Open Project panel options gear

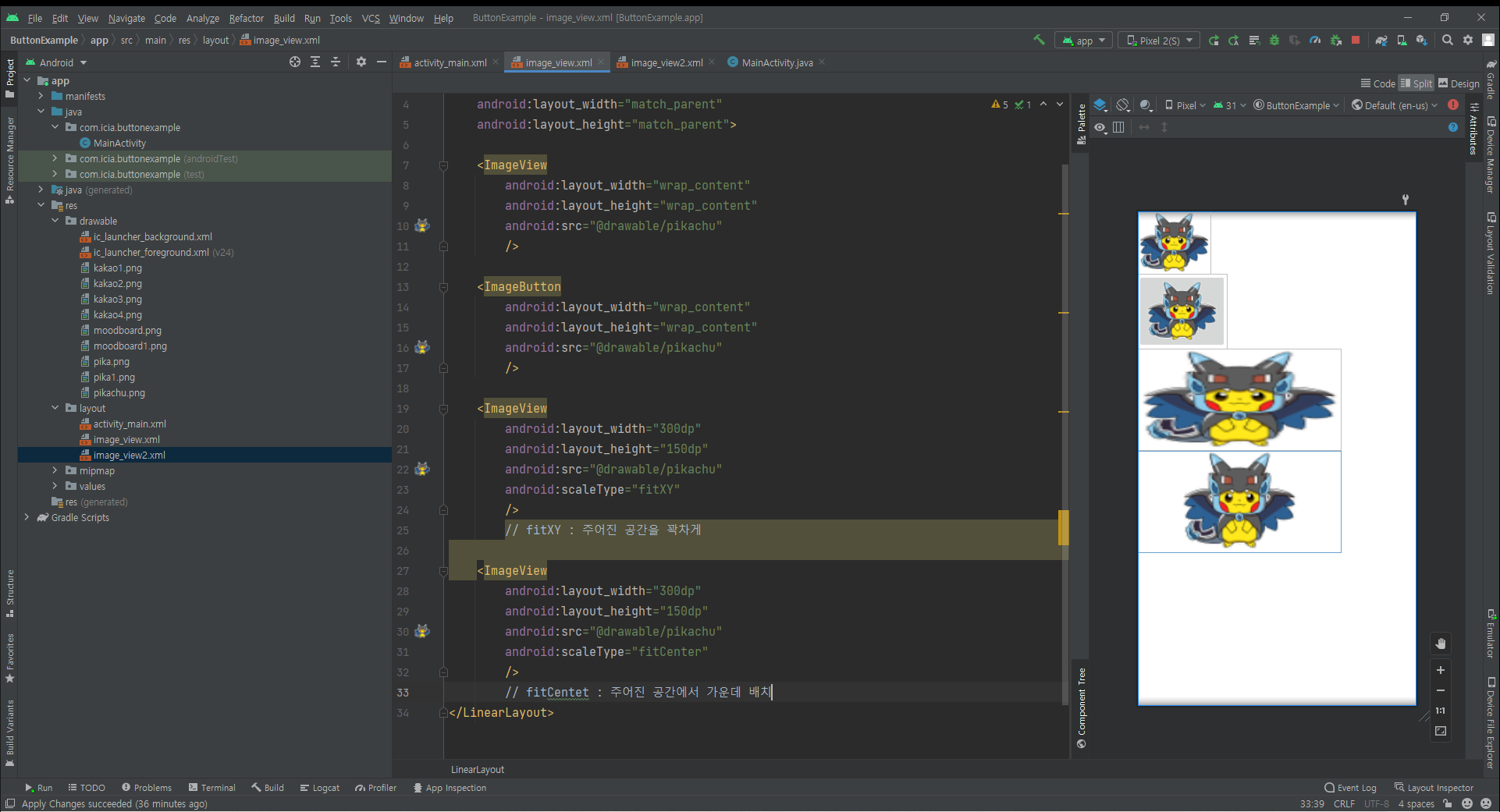(361, 62)
